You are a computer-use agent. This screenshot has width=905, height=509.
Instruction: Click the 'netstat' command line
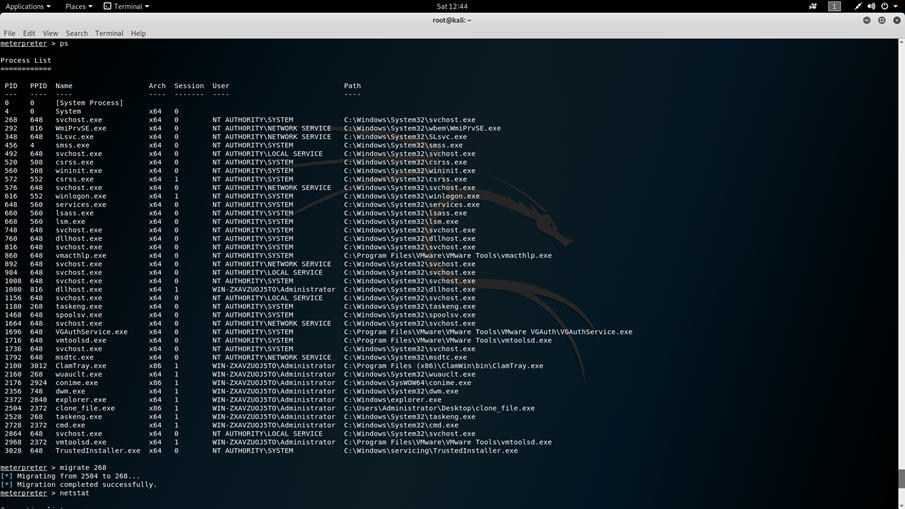(x=45, y=493)
